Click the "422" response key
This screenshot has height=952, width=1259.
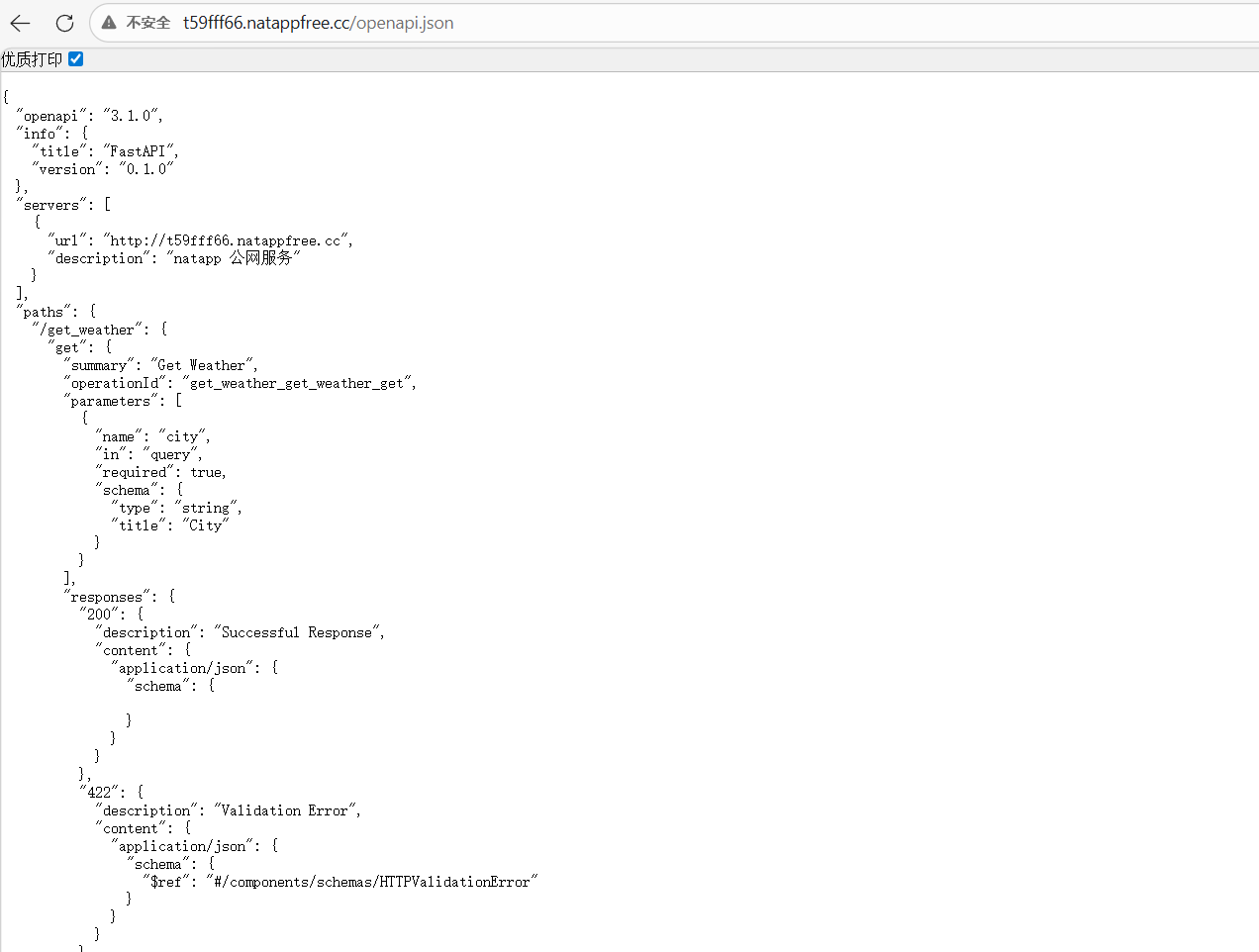[100, 793]
